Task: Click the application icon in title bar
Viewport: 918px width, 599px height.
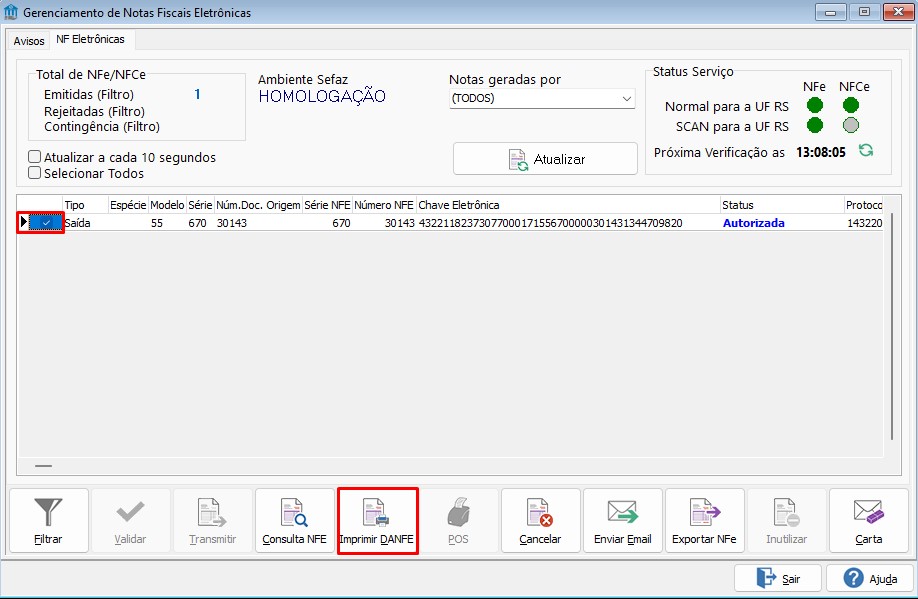Action: click(x=11, y=12)
